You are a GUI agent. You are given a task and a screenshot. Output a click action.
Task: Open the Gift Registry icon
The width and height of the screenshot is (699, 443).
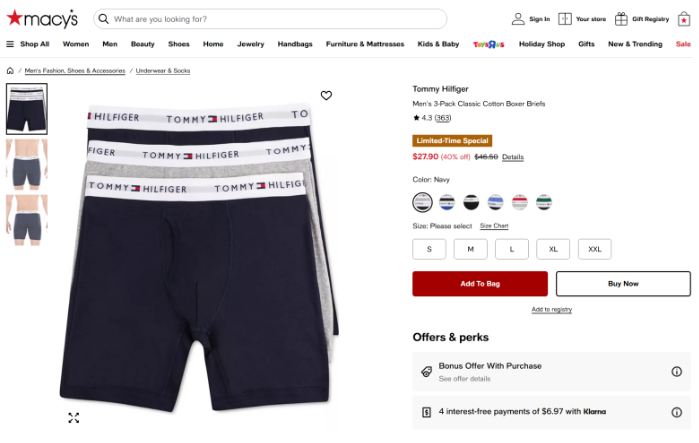click(621, 19)
